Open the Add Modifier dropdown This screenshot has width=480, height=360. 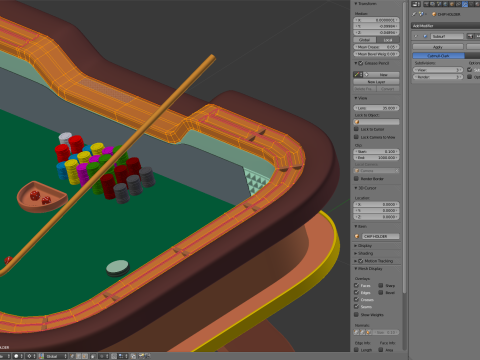click(446, 26)
